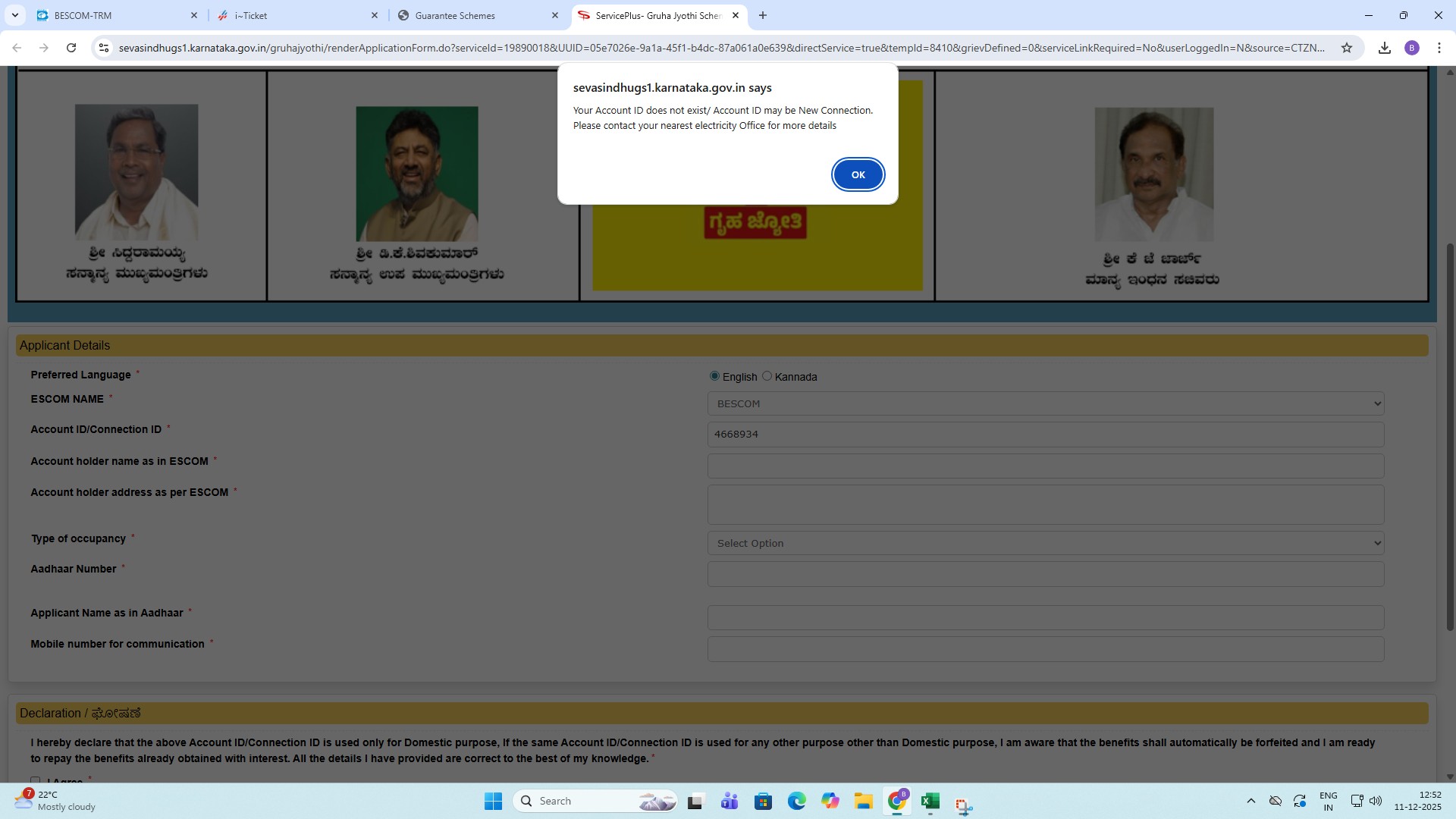Viewport: 1456px width, 819px height.
Task: Click the page vertical scrollbar
Action: (x=1450, y=436)
